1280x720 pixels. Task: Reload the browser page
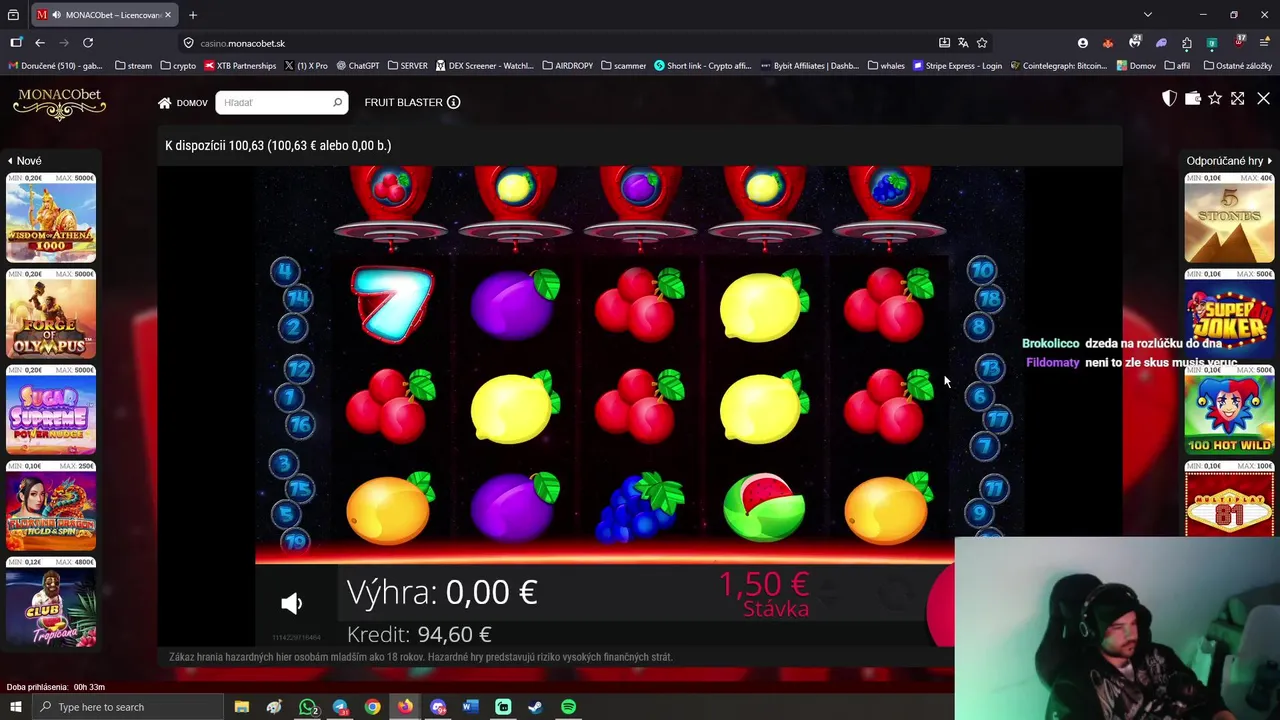(88, 43)
